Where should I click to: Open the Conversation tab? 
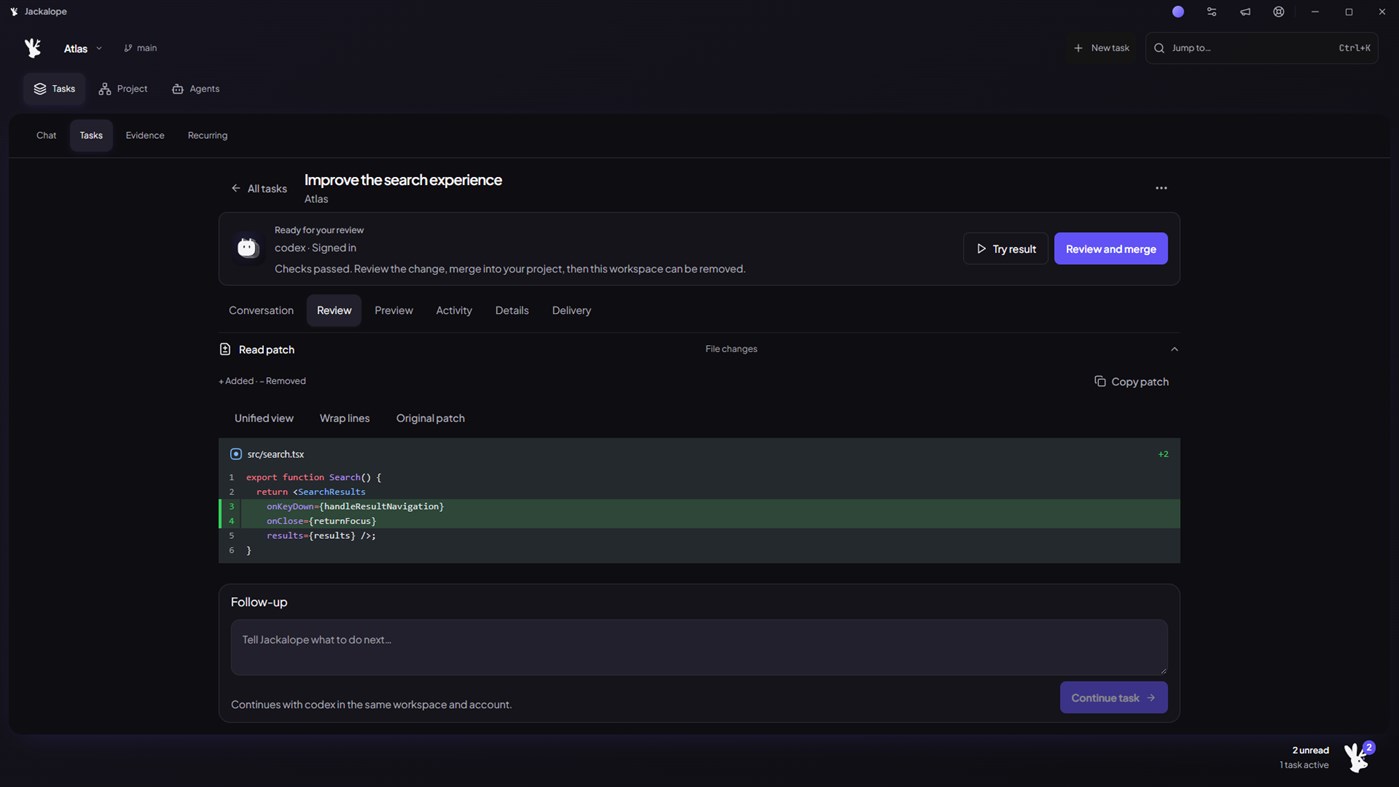pyautogui.click(x=261, y=310)
